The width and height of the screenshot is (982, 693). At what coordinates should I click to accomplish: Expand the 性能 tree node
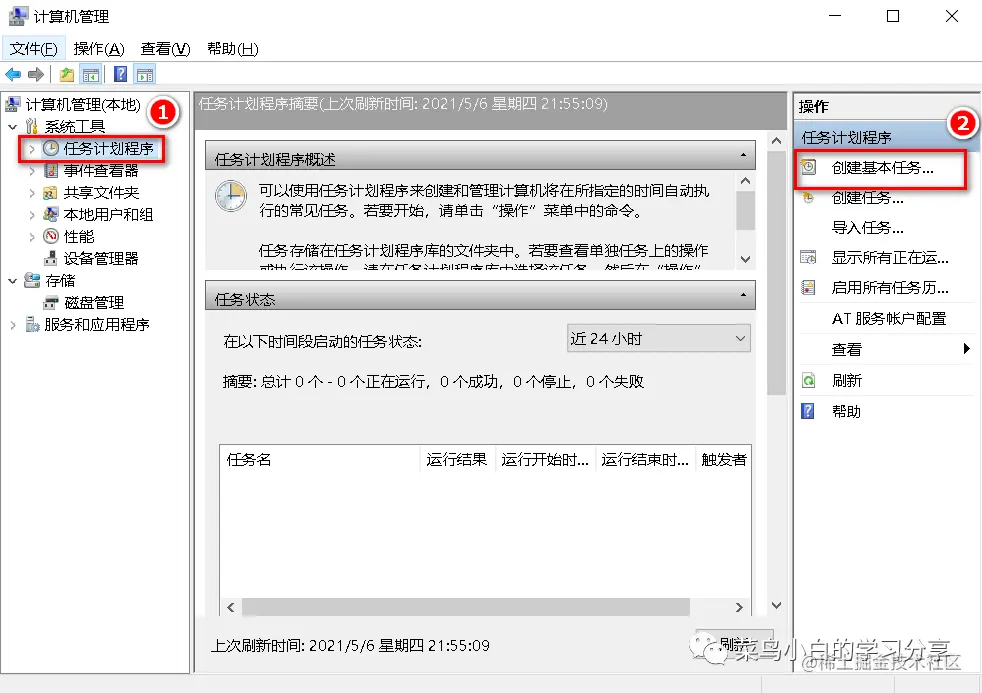tap(32, 237)
